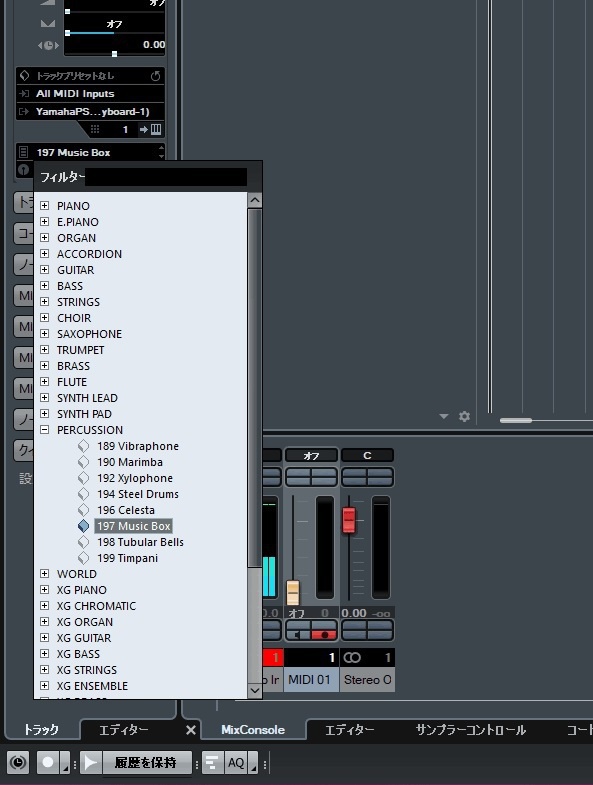
Task: Click the patch list icon beside 197 Music Box
Action: [x=23, y=152]
